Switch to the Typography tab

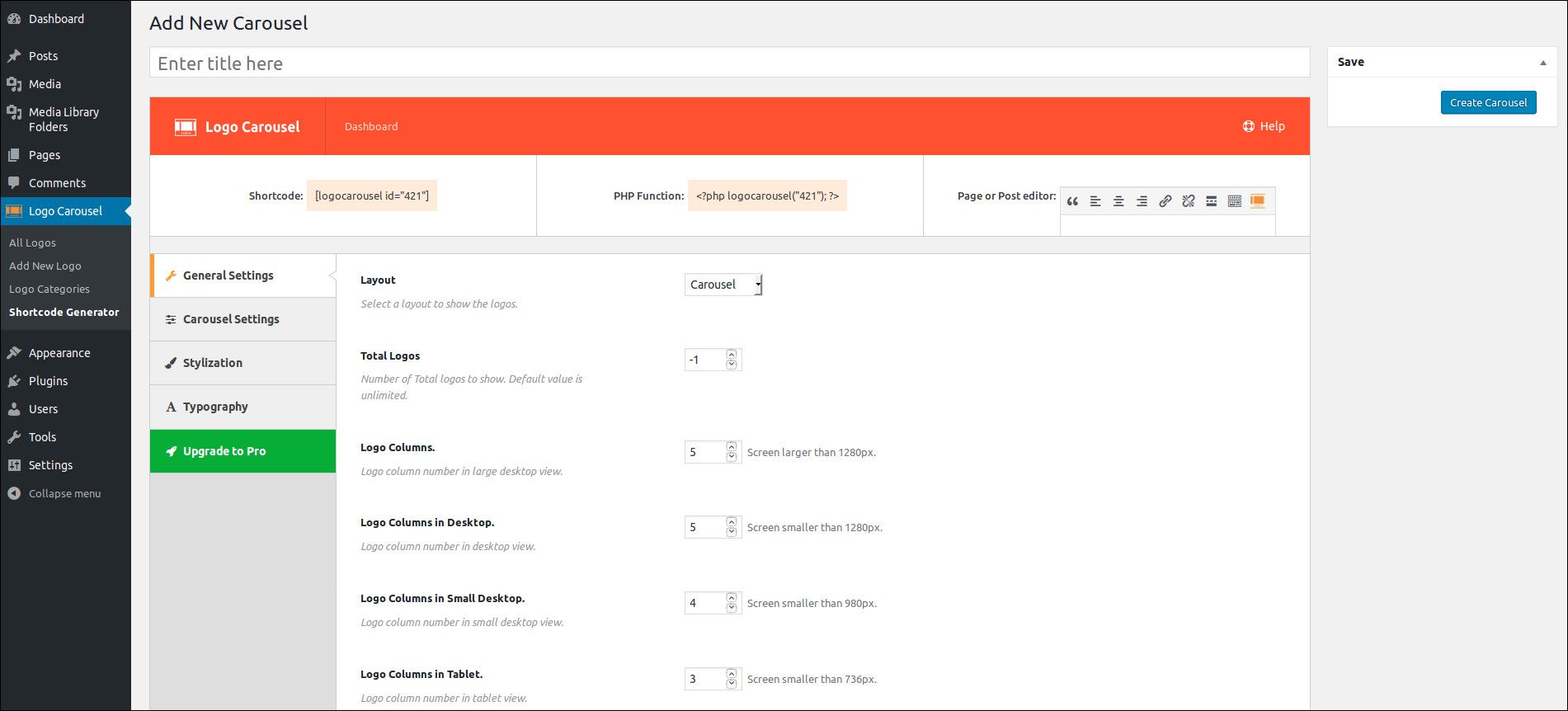pos(243,407)
